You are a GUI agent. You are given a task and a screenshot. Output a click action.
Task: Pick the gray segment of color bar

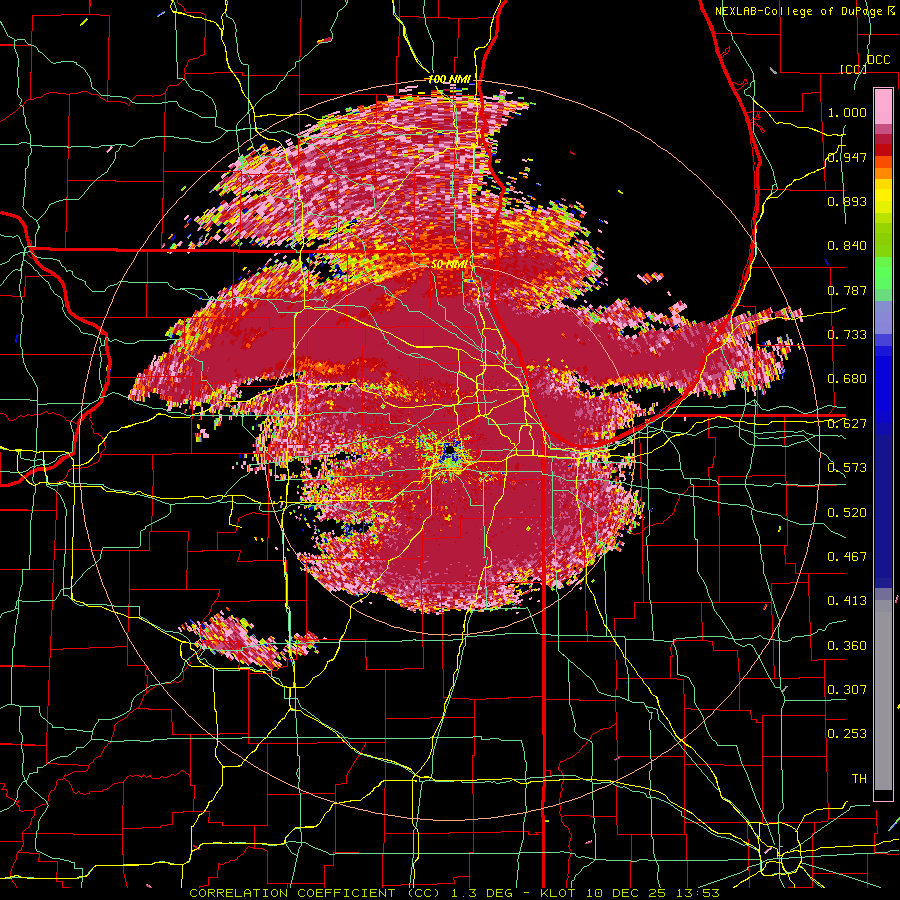(x=883, y=695)
